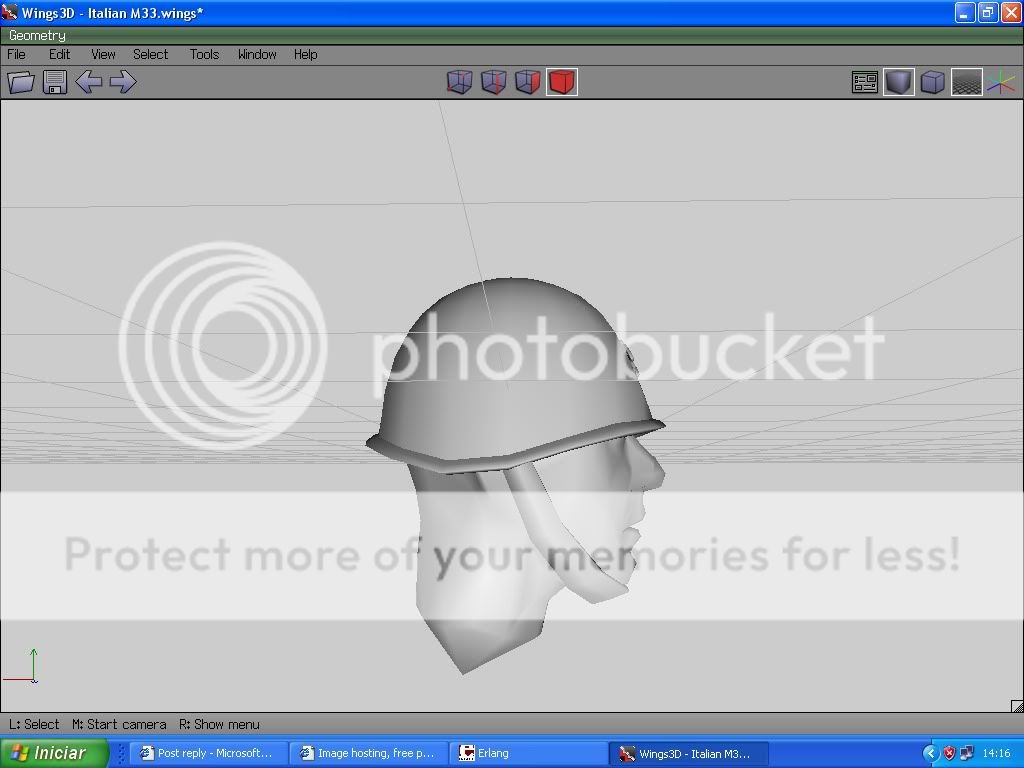Select the red body selection mode cube
Viewport: 1024px width, 768px height.
562,82
